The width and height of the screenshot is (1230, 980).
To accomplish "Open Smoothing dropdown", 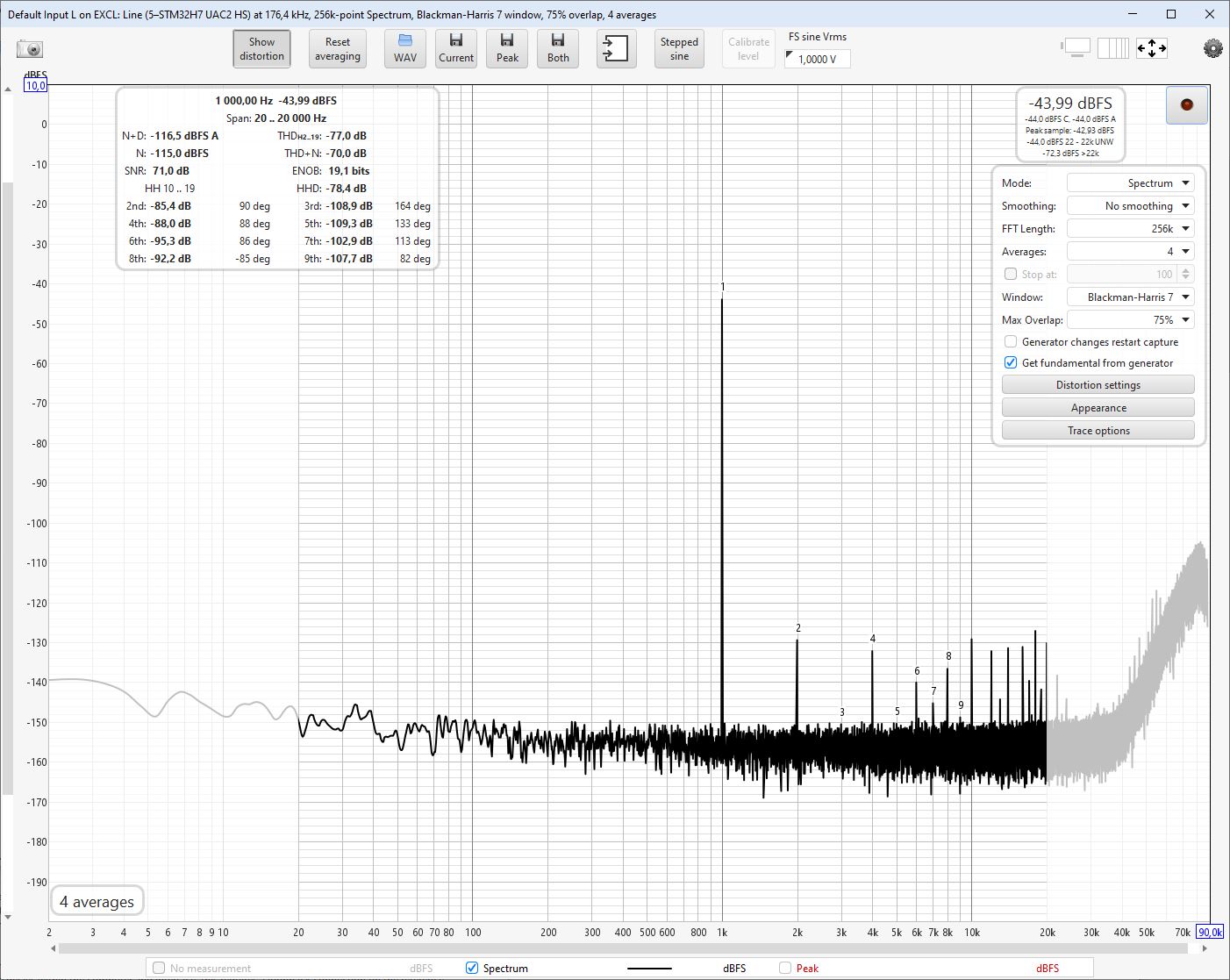I will 1131,206.
